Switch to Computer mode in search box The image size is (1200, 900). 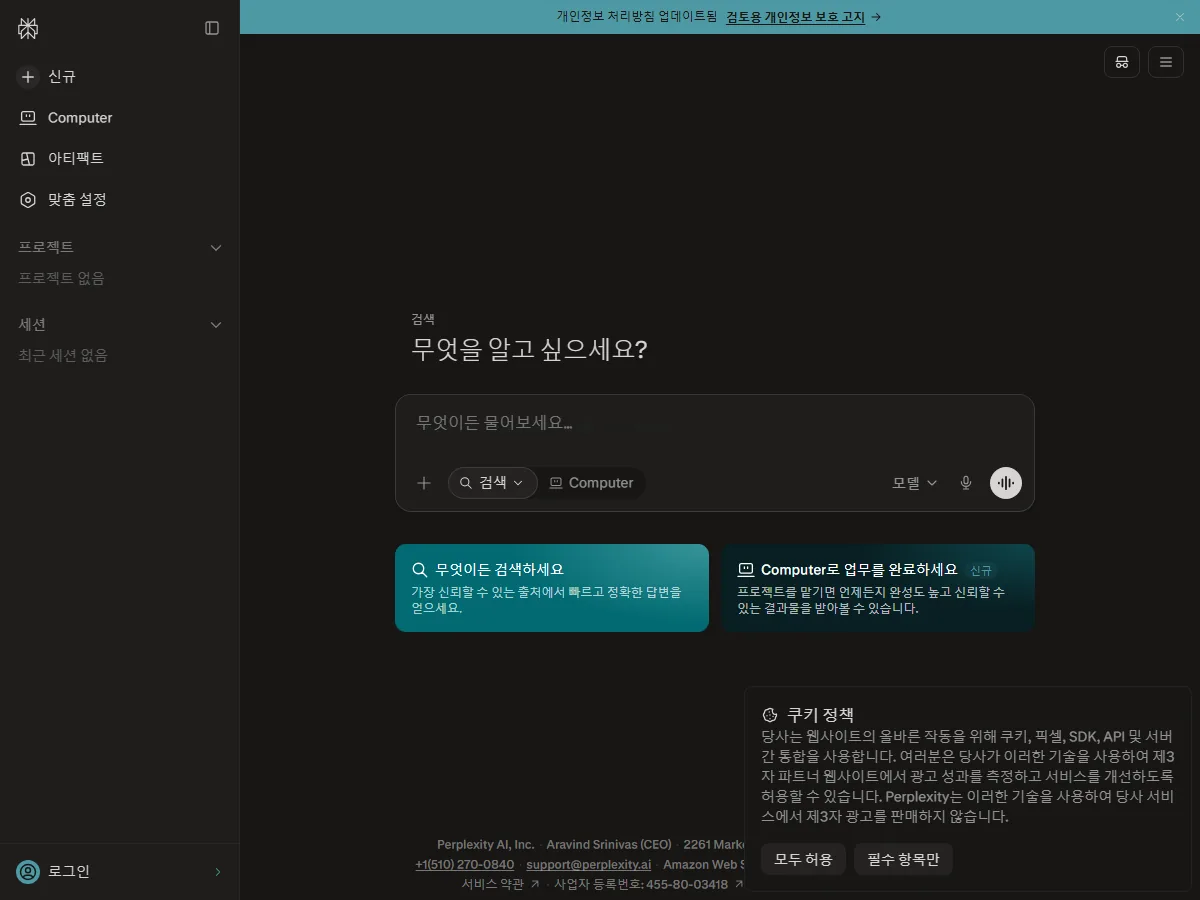tap(591, 483)
